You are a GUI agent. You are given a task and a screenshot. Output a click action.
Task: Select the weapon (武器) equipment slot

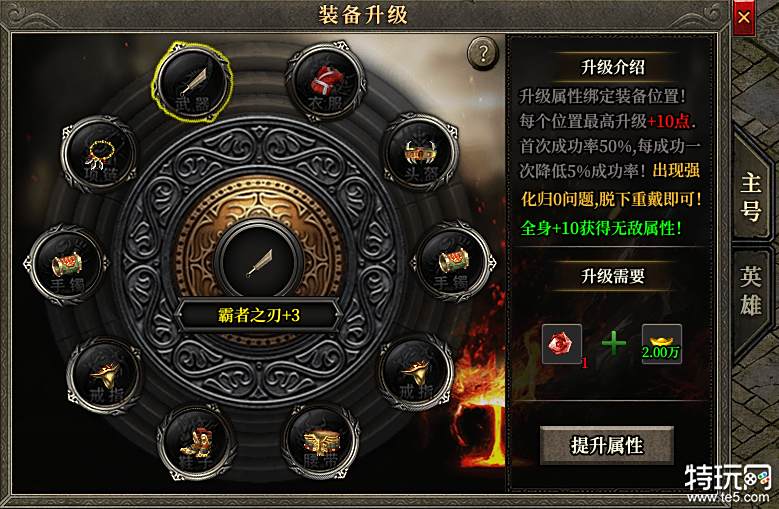tap(192, 82)
